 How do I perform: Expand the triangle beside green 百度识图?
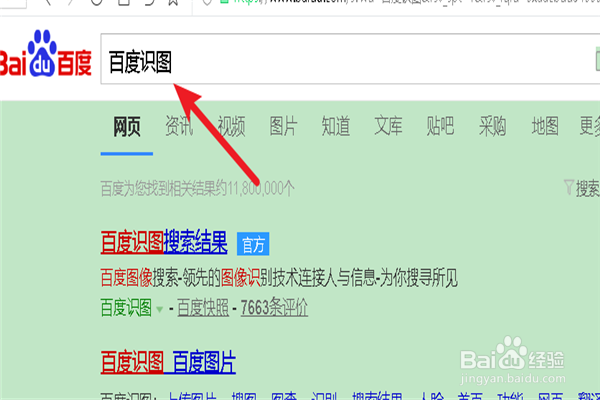[160, 309]
